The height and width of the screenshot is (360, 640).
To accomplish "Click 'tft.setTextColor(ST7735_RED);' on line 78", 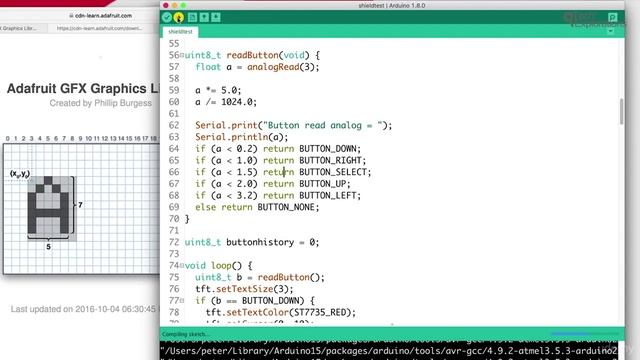I will (280, 312).
